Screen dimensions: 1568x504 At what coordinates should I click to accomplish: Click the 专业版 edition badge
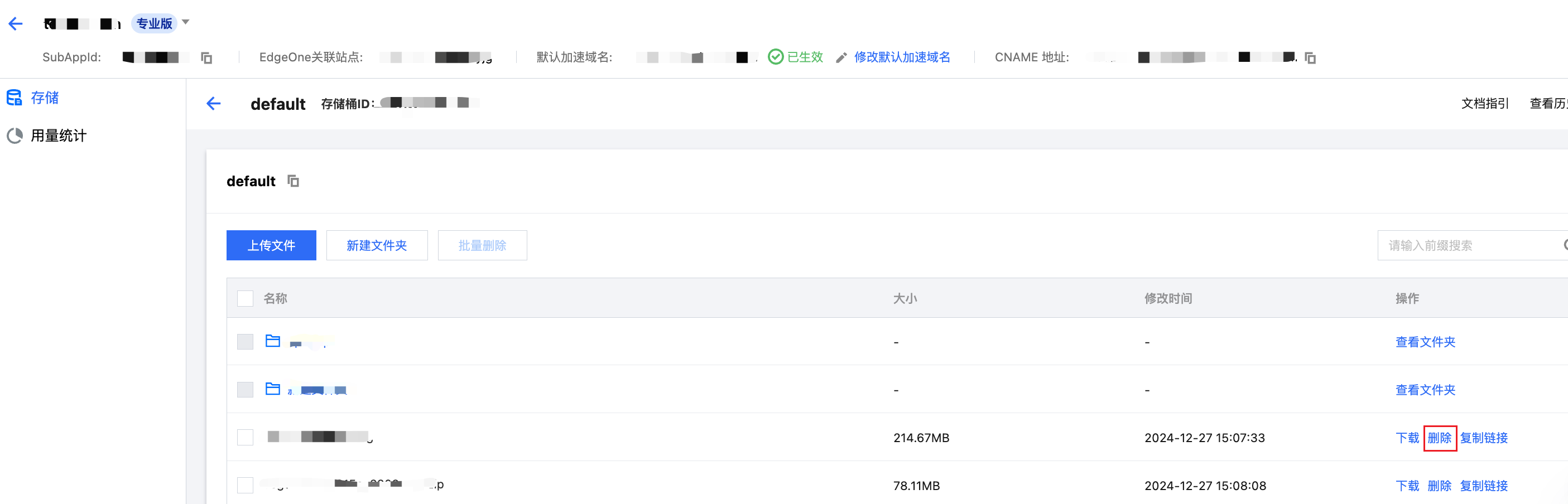(154, 24)
